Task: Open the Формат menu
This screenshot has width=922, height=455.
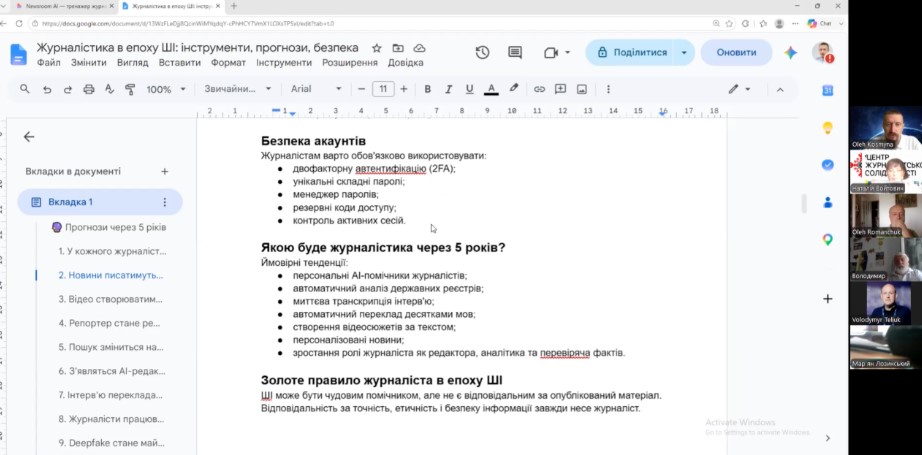Action: [x=228, y=62]
